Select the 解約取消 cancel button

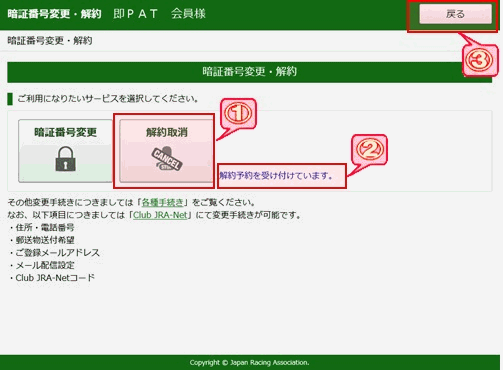point(166,151)
